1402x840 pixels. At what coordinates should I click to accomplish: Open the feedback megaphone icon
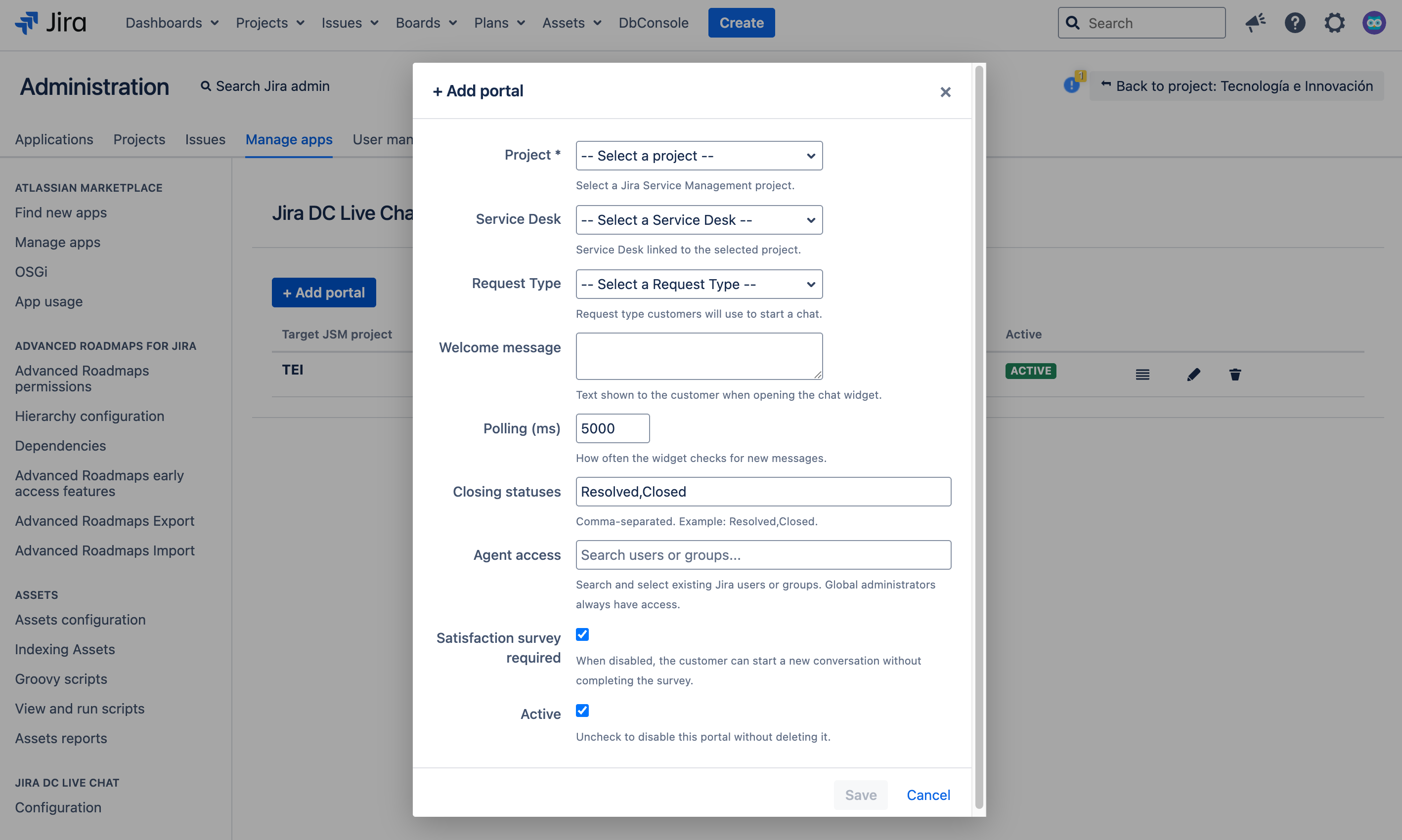[x=1255, y=23]
